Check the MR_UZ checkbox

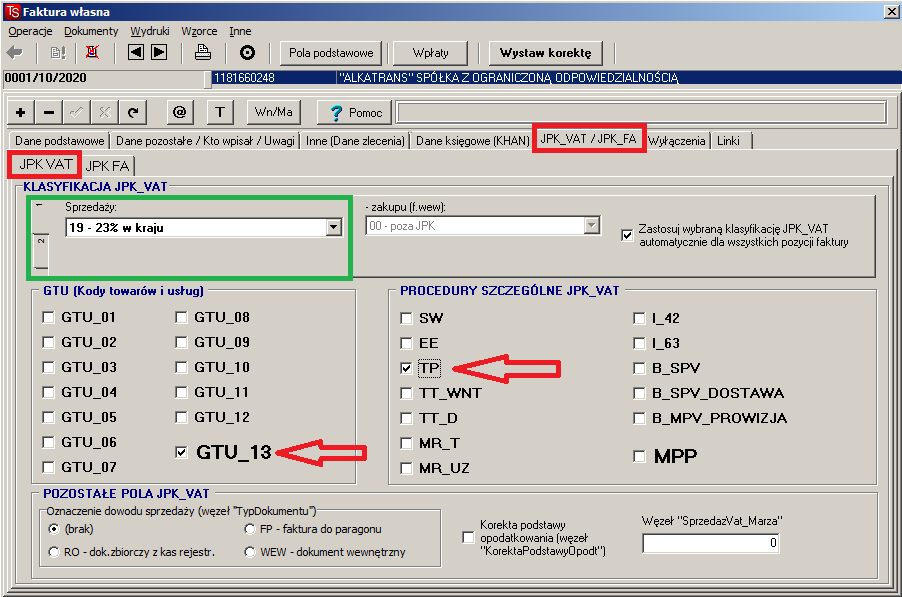point(406,468)
